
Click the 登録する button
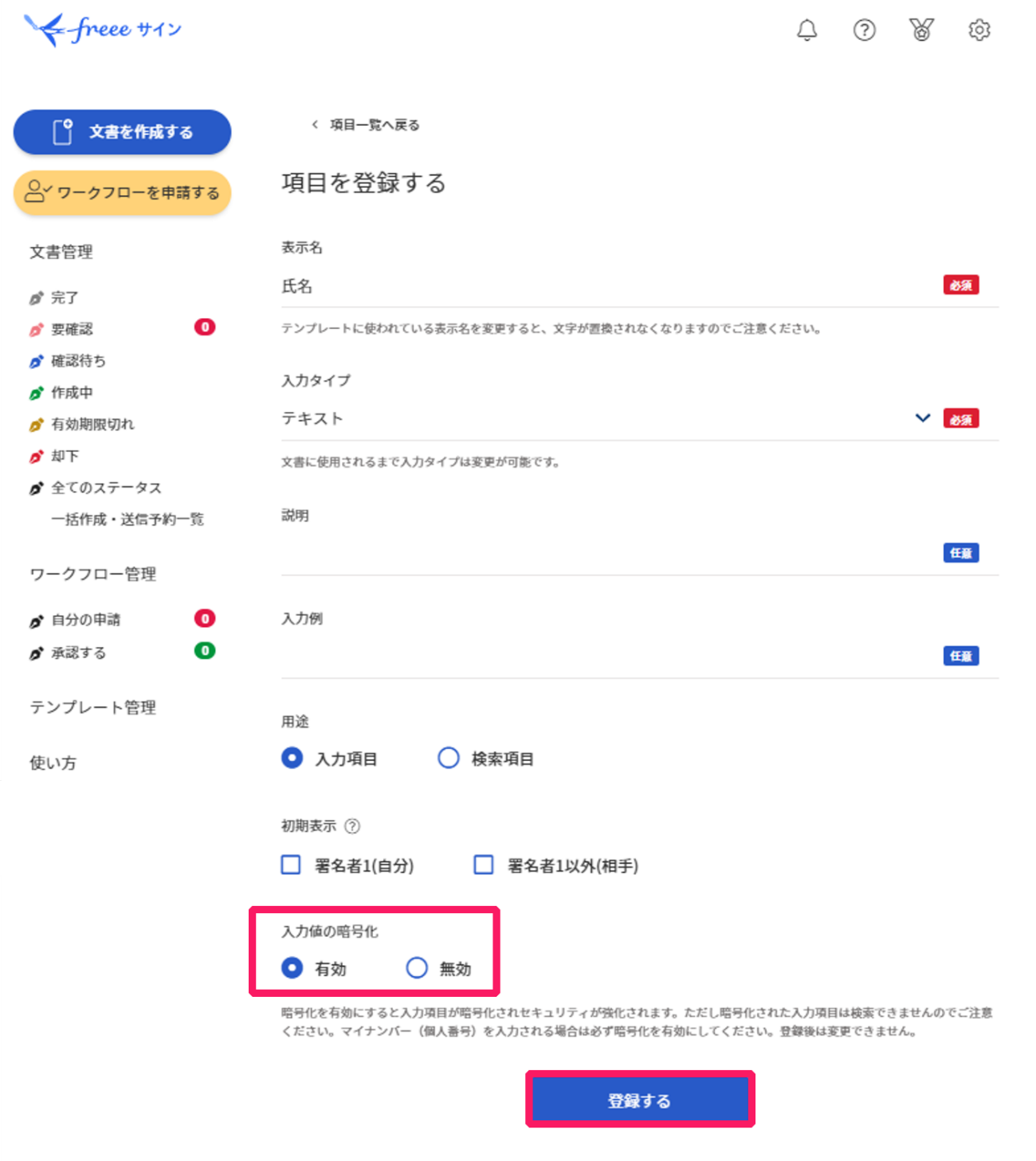coord(640,1100)
